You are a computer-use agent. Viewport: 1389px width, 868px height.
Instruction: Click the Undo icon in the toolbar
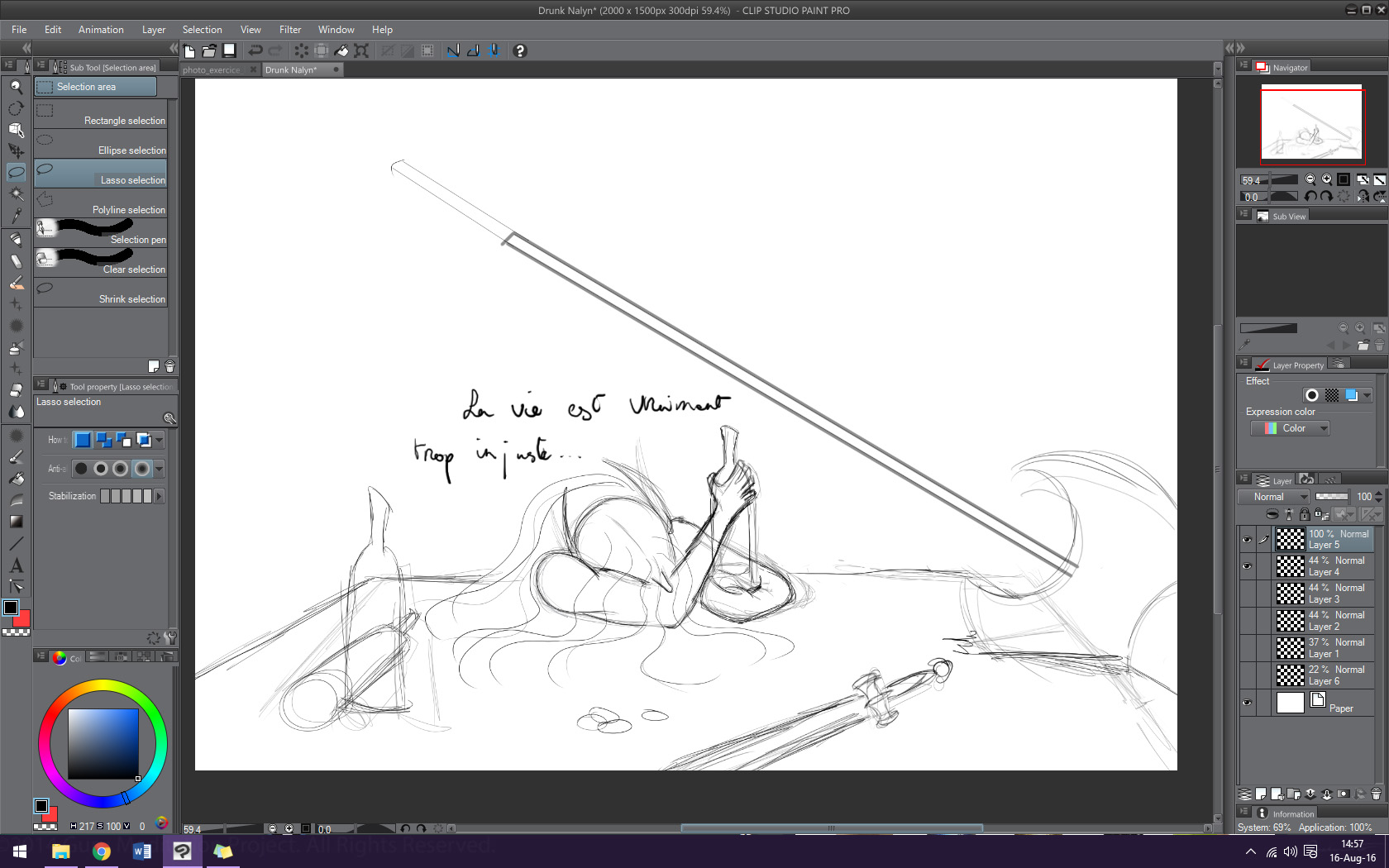point(257,50)
